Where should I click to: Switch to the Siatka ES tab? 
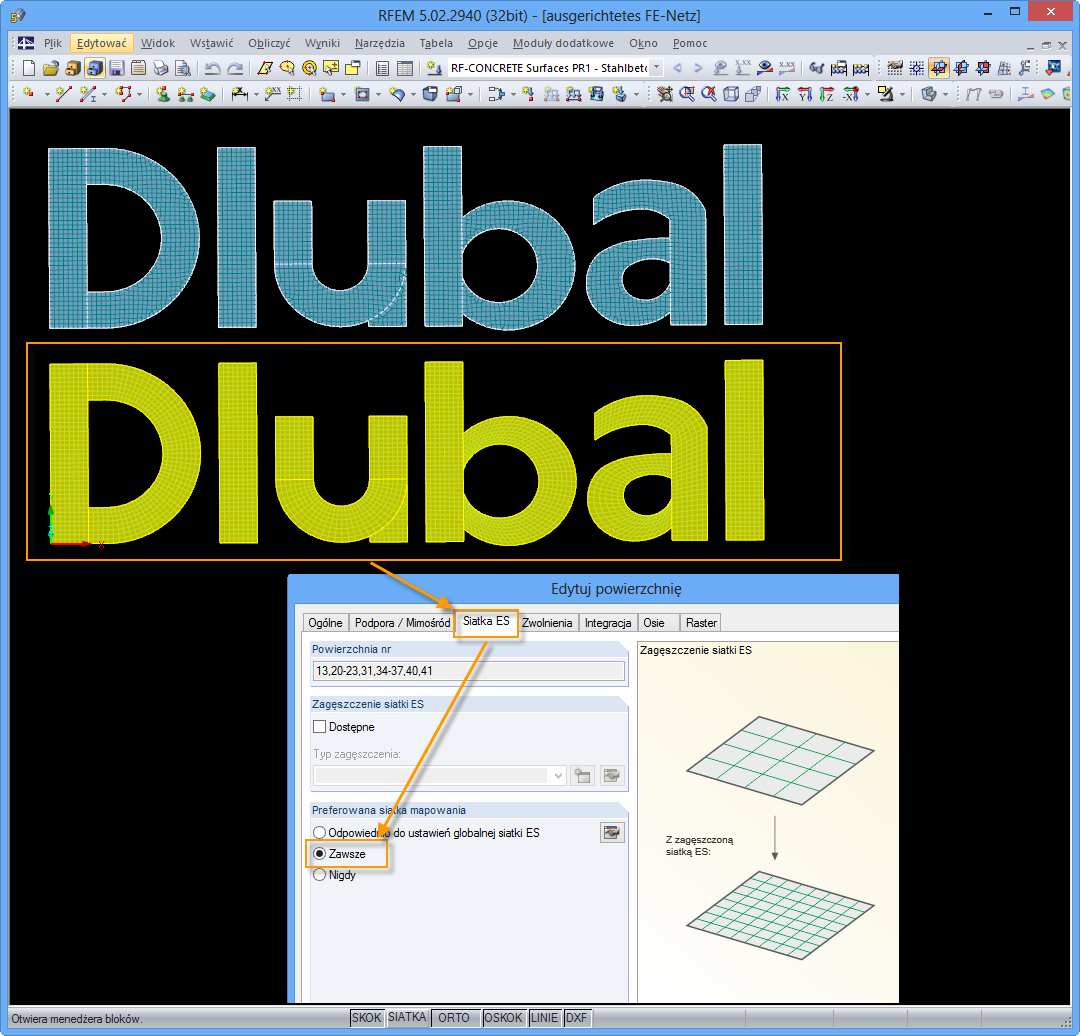click(486, 621)
